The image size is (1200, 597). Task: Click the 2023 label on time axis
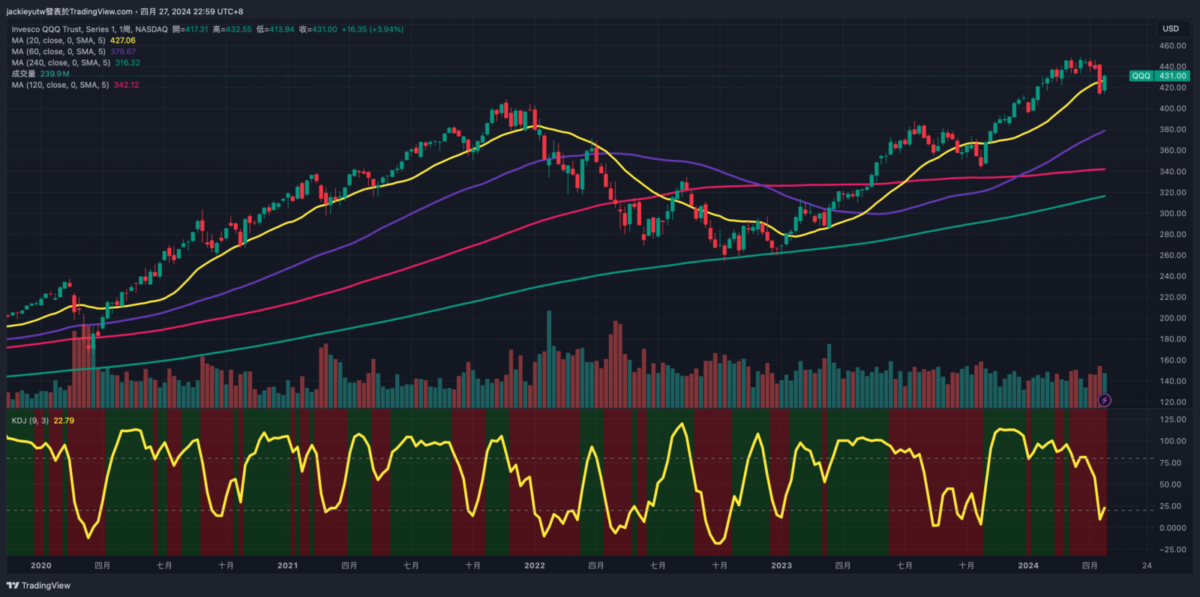pyautogui.click(x=781, y=566)
